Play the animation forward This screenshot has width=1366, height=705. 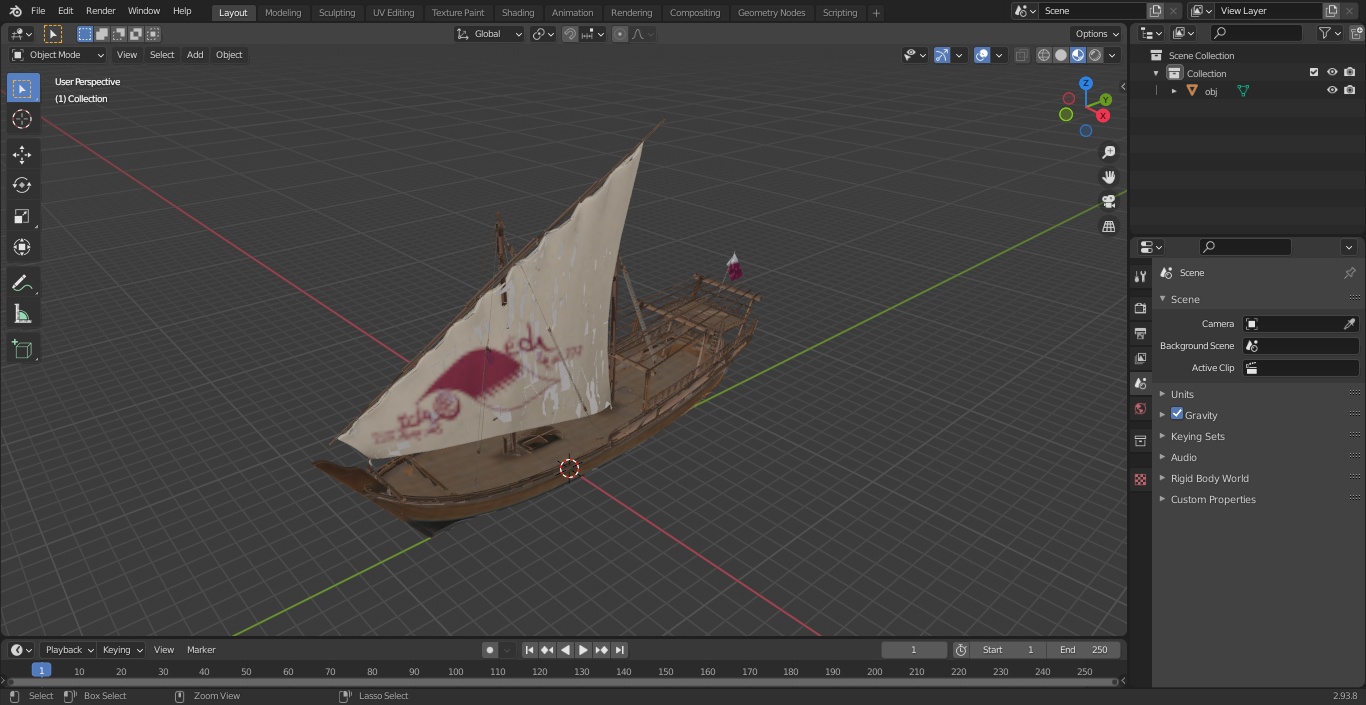(x=583, y=650)
